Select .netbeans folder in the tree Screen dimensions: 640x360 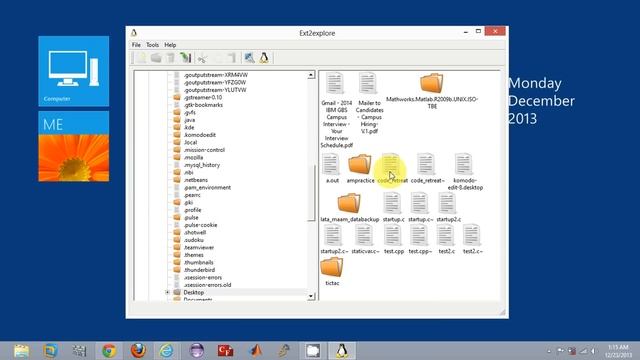pos(196,180)
